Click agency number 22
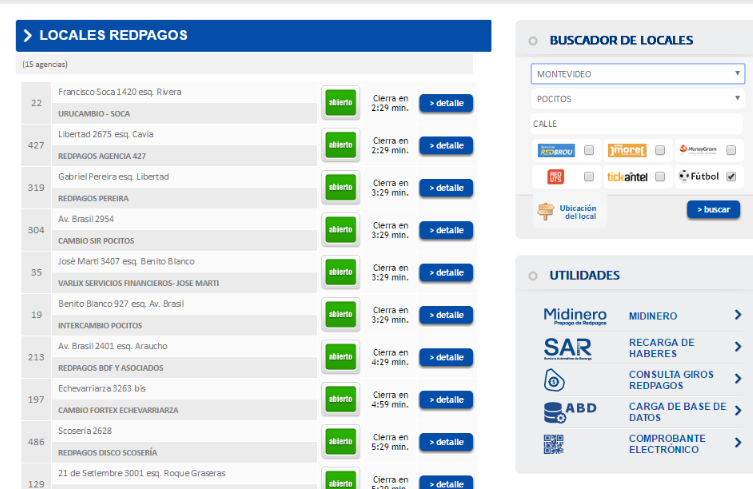The height and width of the screenshot is (489, 753). 36,103
